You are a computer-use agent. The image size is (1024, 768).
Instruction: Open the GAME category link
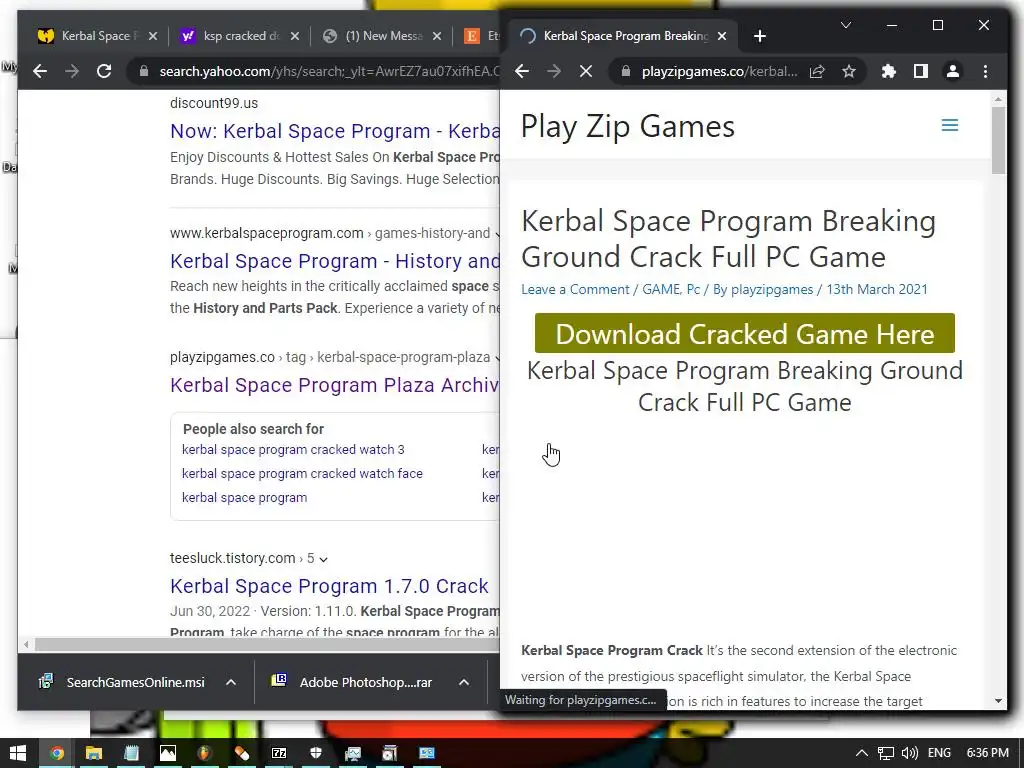(x=661, y=289)
